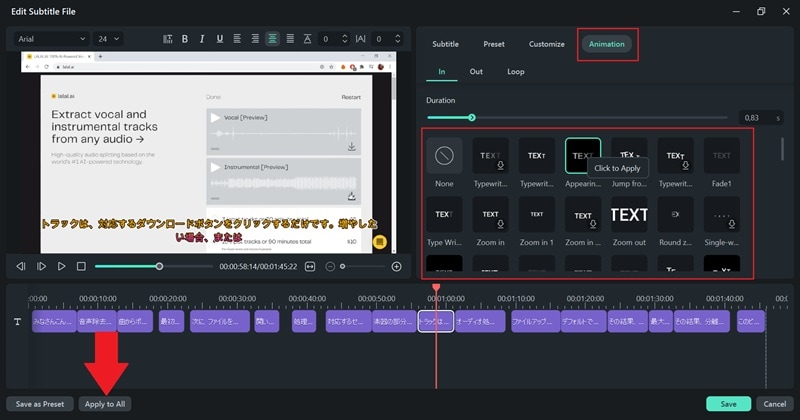
Task: Adjust the character spacing stepper arrows
Action: tap(397, 39)
